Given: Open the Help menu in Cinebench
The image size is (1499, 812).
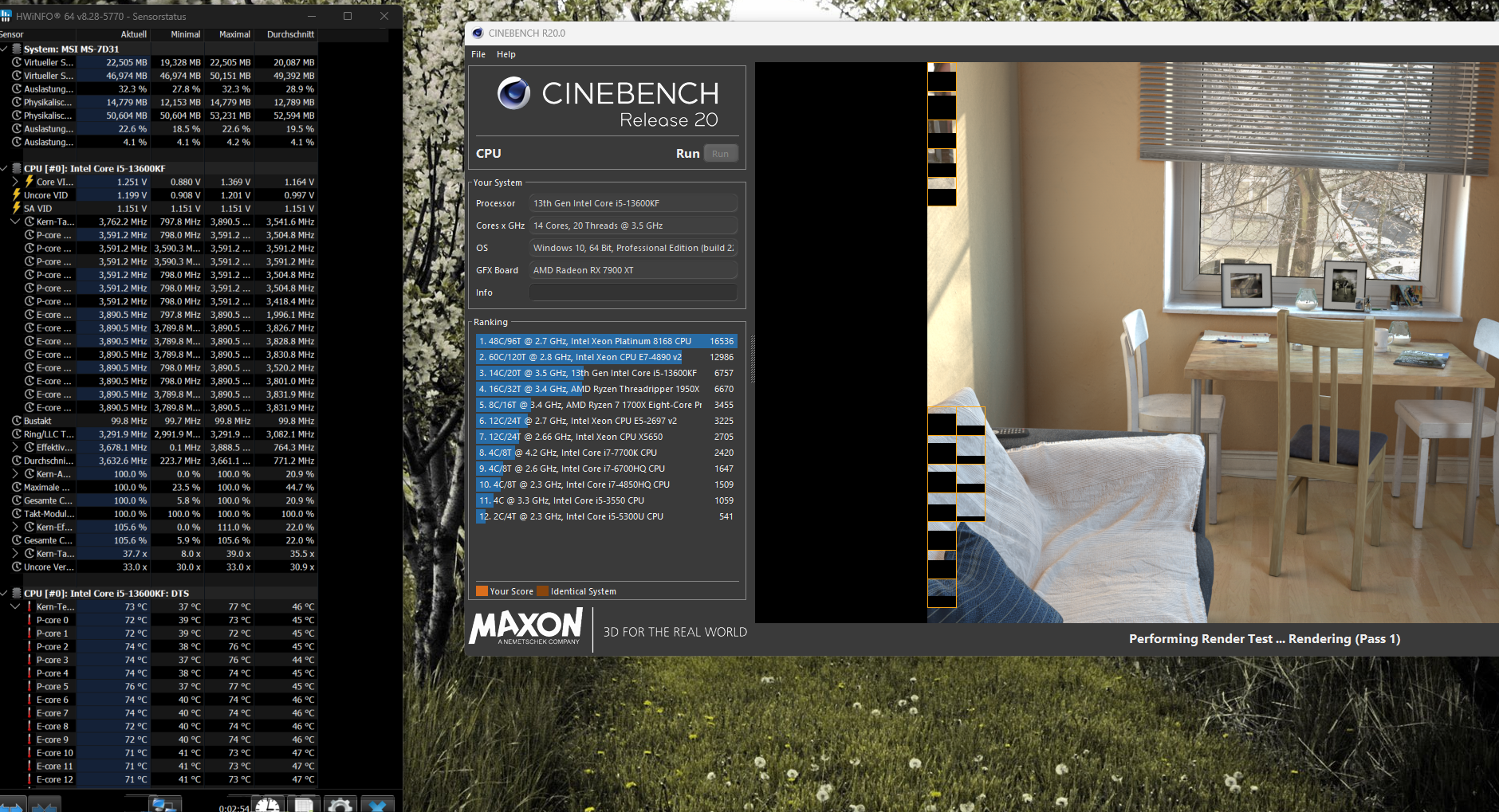Looking at the screenshot, I should [506, 54].
